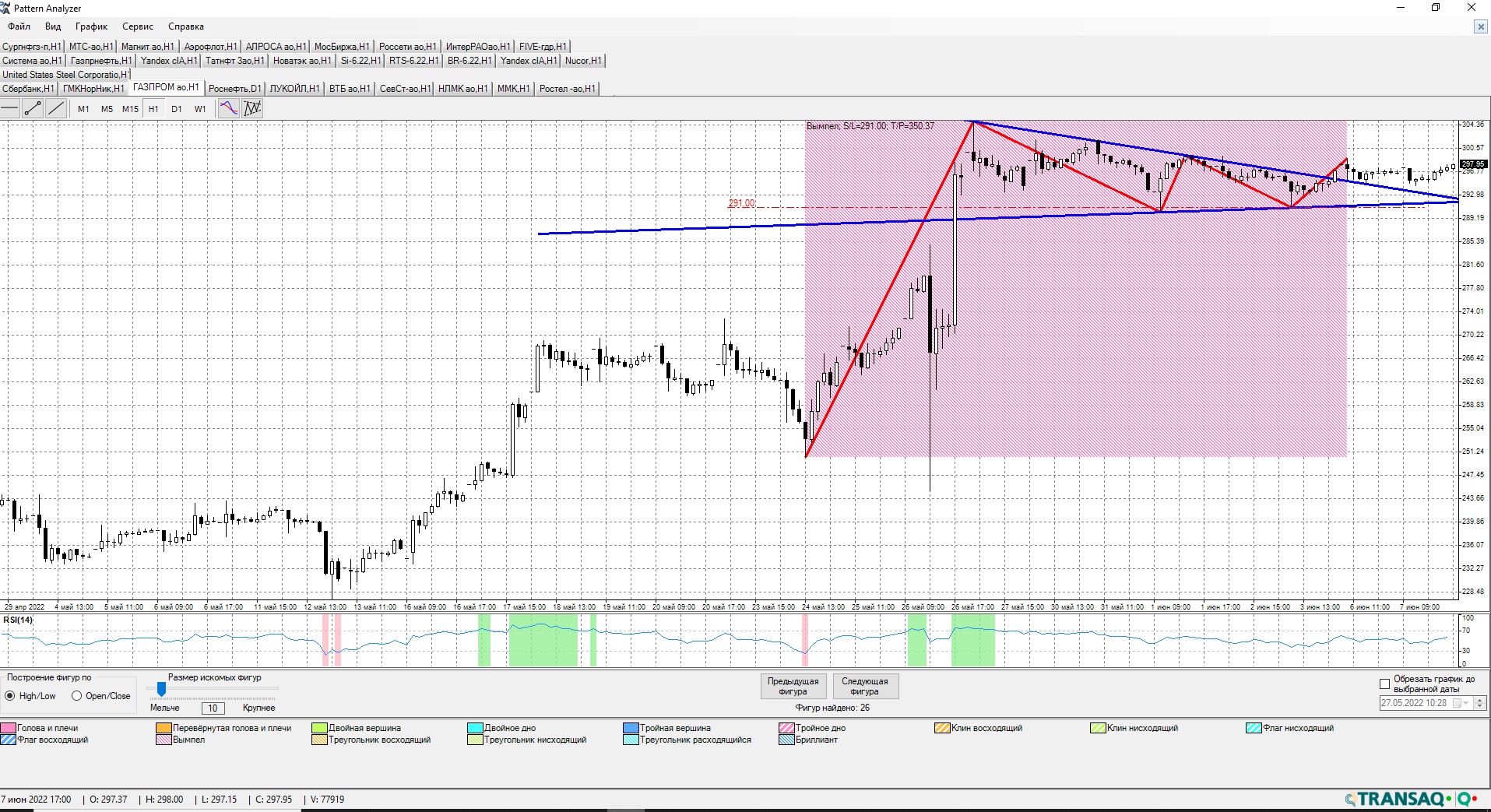Select the Open/Close radio option

coord(76,696)
